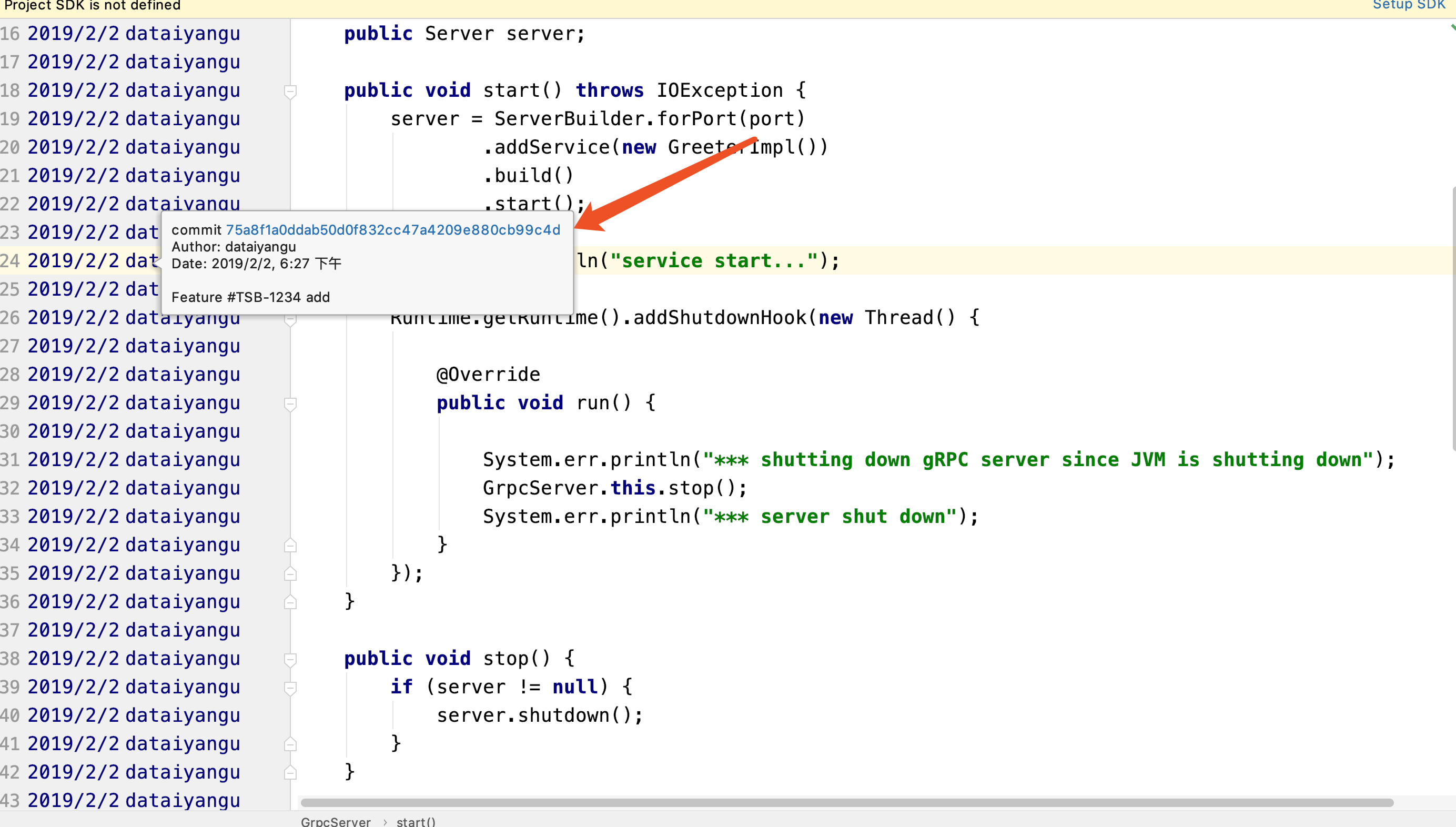Click the annotation on line 33

point(134,516)
